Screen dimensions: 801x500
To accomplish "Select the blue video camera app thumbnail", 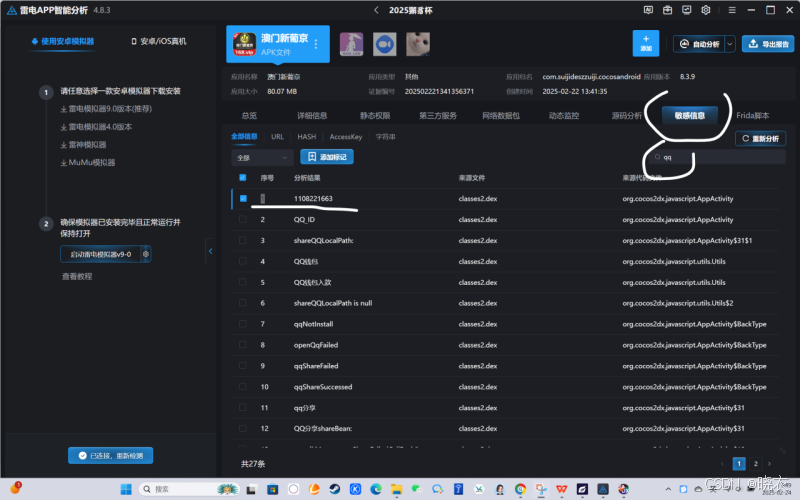I will [385, 44].
